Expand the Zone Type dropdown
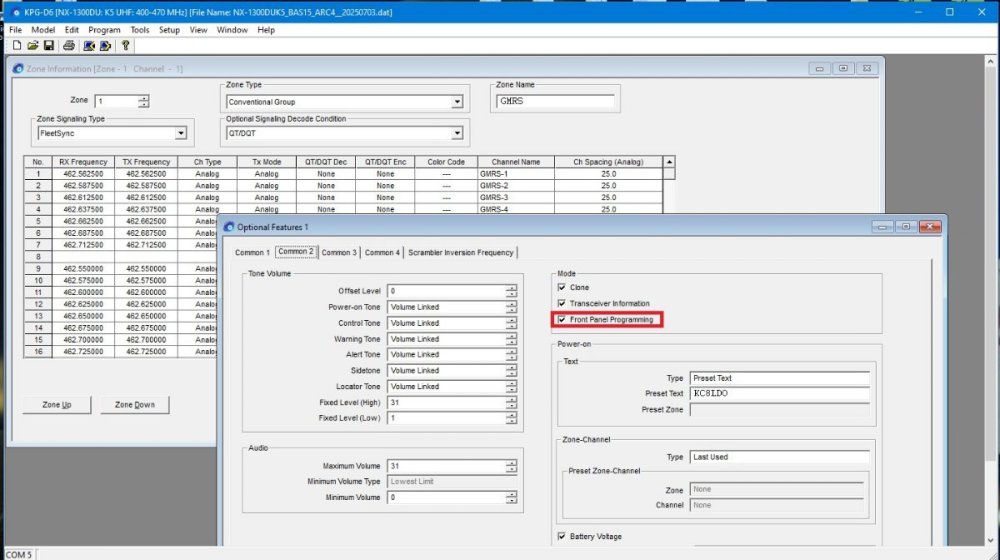 pyautogui.click(x=457, y=102)
